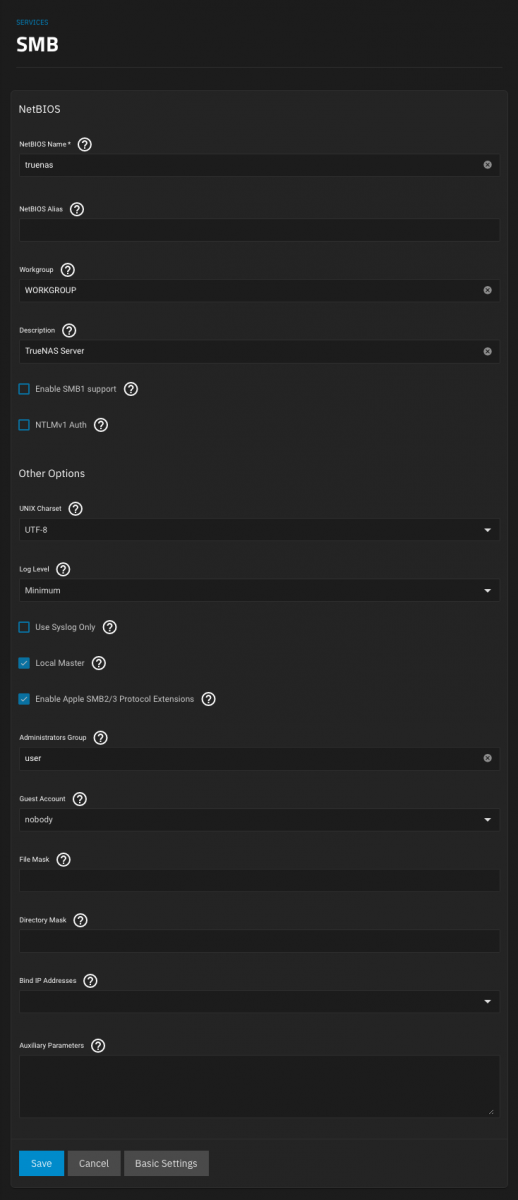Click help icon beside Bind IP Addresses
The width and height of the screenshot is (518, 1200).
(x=90, y=981)
